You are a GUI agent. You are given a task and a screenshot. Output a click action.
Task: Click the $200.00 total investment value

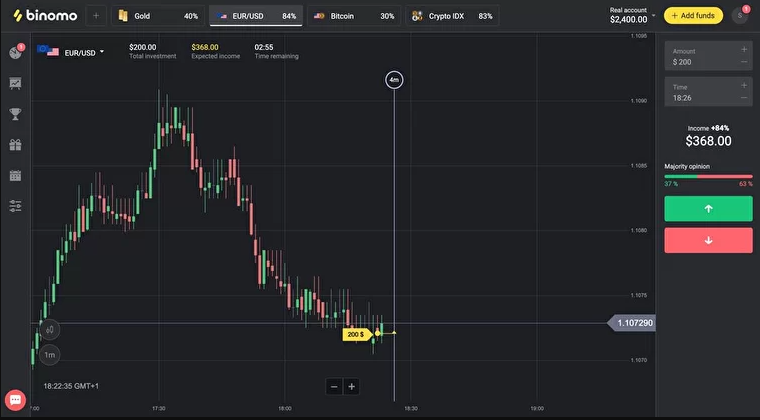142,47
